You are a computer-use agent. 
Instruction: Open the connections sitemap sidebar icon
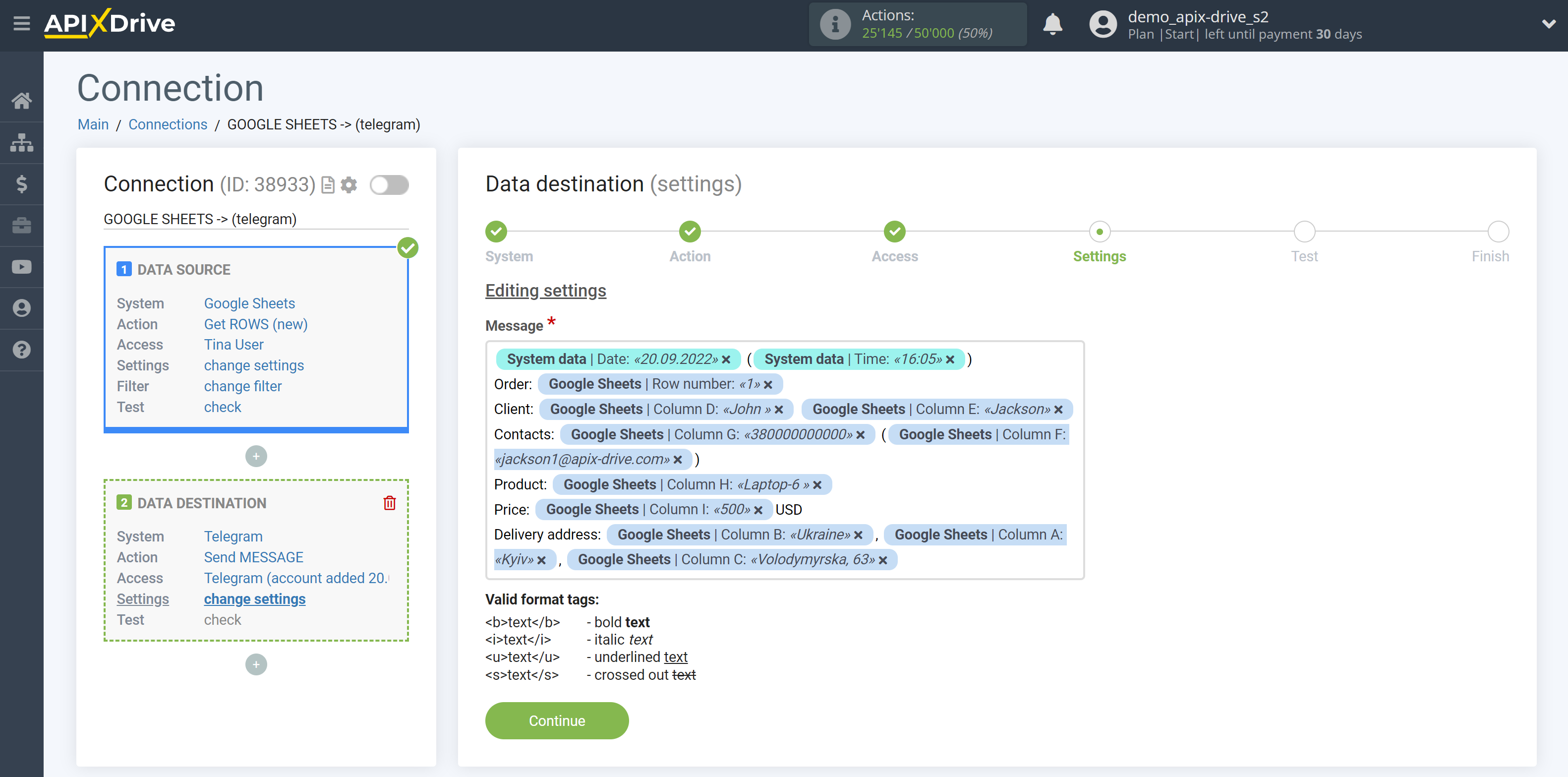click(x=21, y=142)
